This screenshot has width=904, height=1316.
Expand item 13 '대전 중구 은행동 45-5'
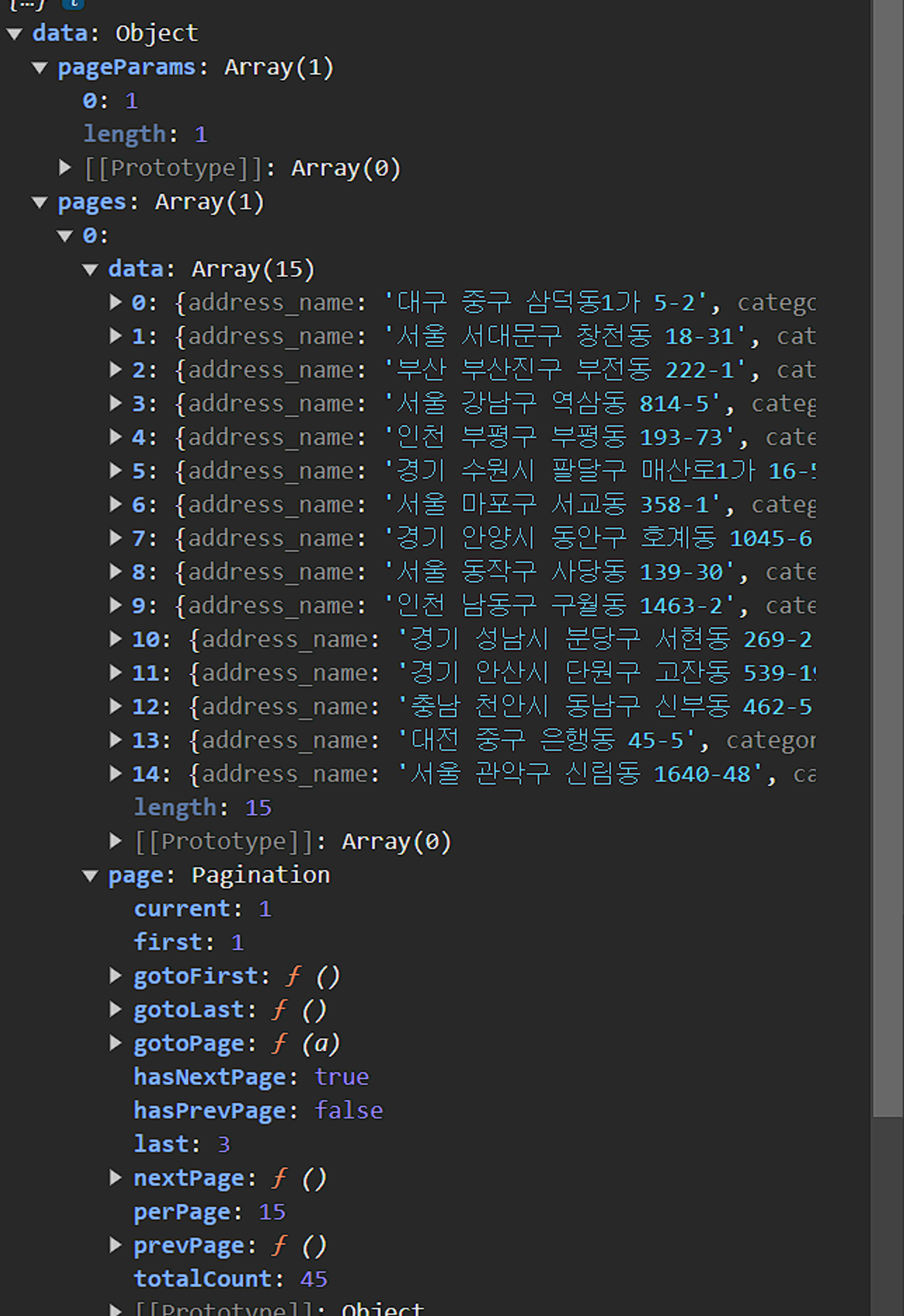coord(116,740)
